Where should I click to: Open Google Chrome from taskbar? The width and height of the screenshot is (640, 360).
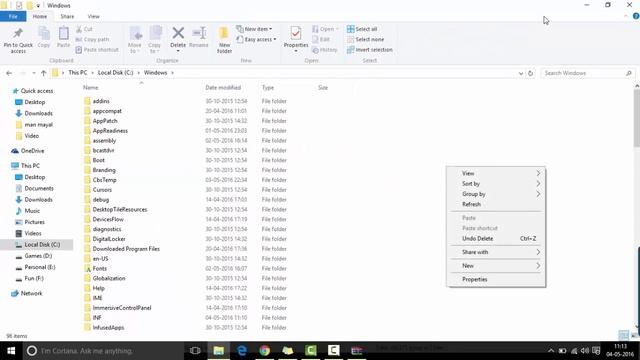(264, 351)
